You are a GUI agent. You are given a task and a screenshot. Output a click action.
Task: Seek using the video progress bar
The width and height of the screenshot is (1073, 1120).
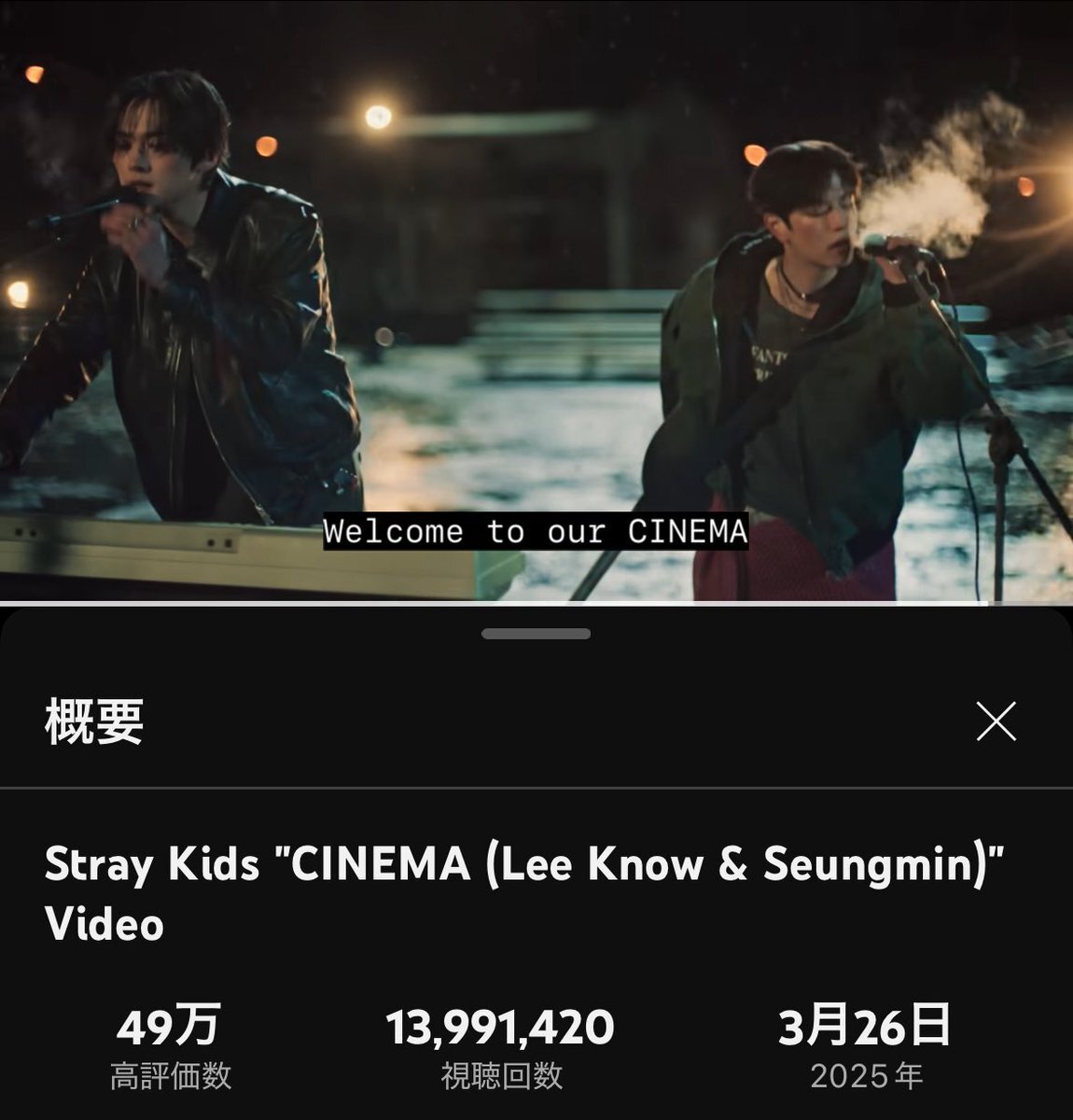click(536, 603)
